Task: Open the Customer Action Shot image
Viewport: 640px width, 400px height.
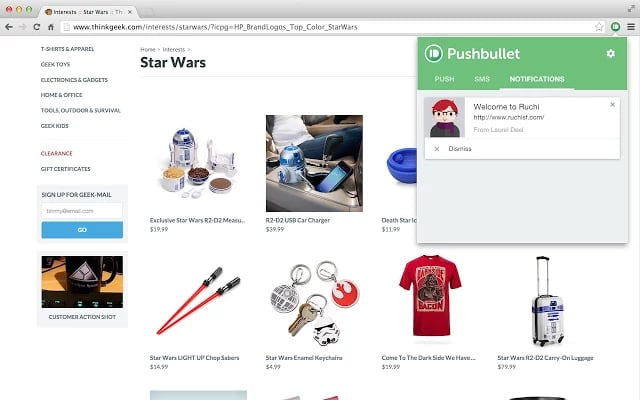Action: click(x=82, y=282)
